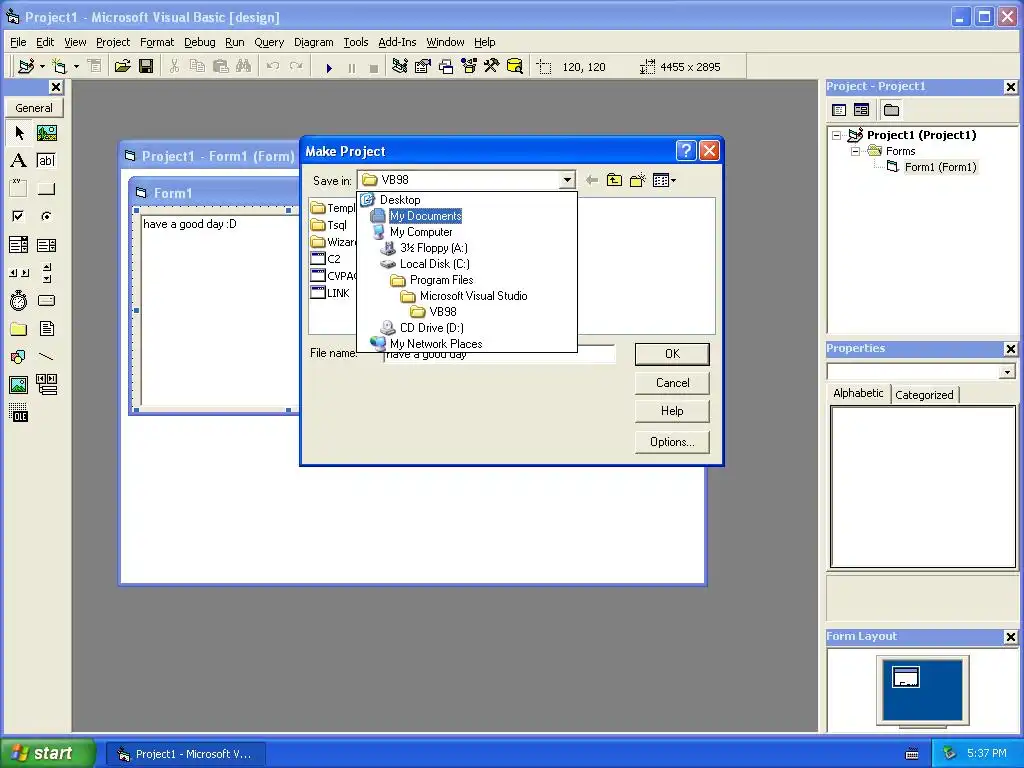Open the Data View Window icon
Screen dimensions: 1024x768
[x=515, y=67]
